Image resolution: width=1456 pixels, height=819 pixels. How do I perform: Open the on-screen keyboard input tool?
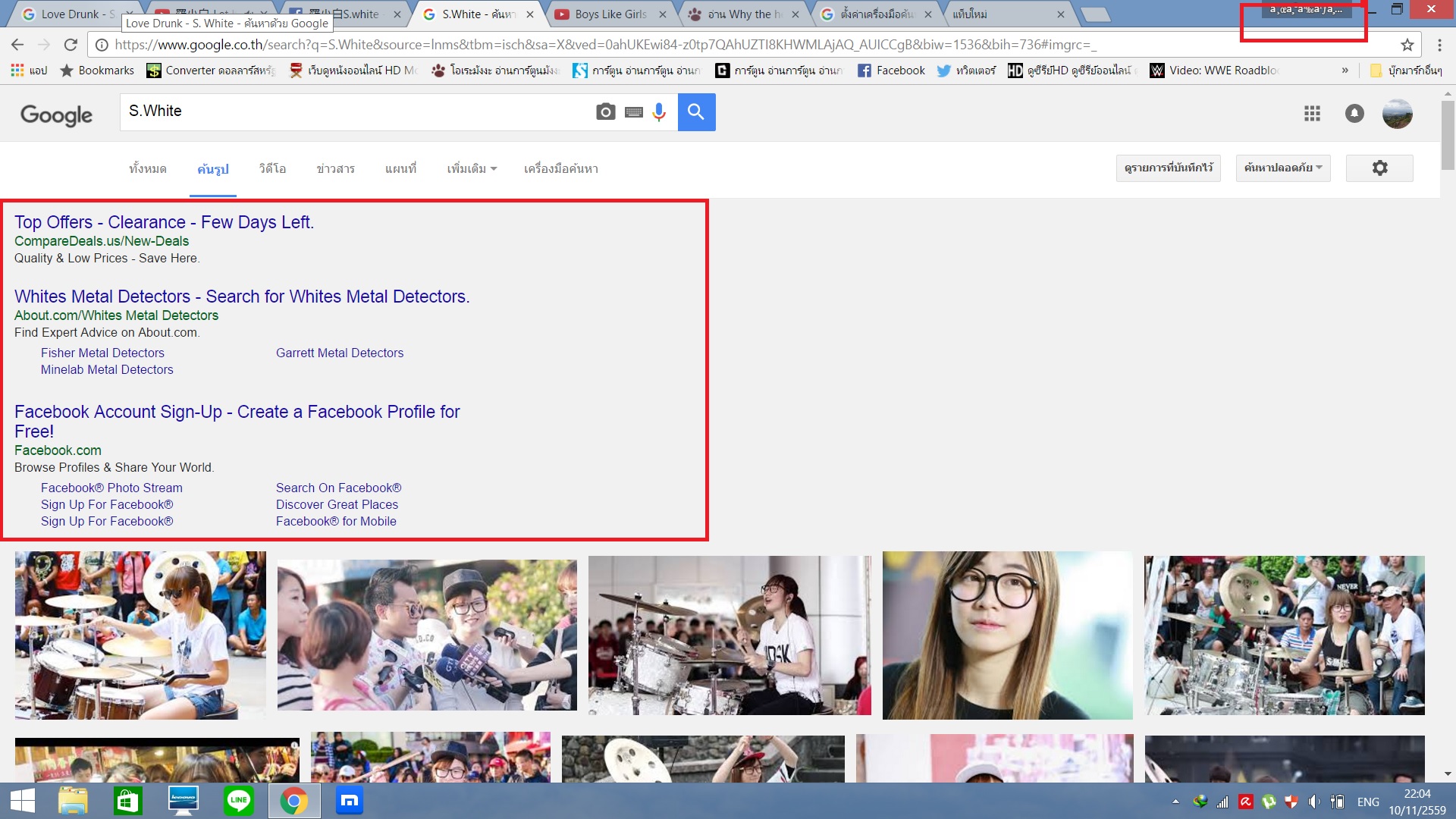634,112
